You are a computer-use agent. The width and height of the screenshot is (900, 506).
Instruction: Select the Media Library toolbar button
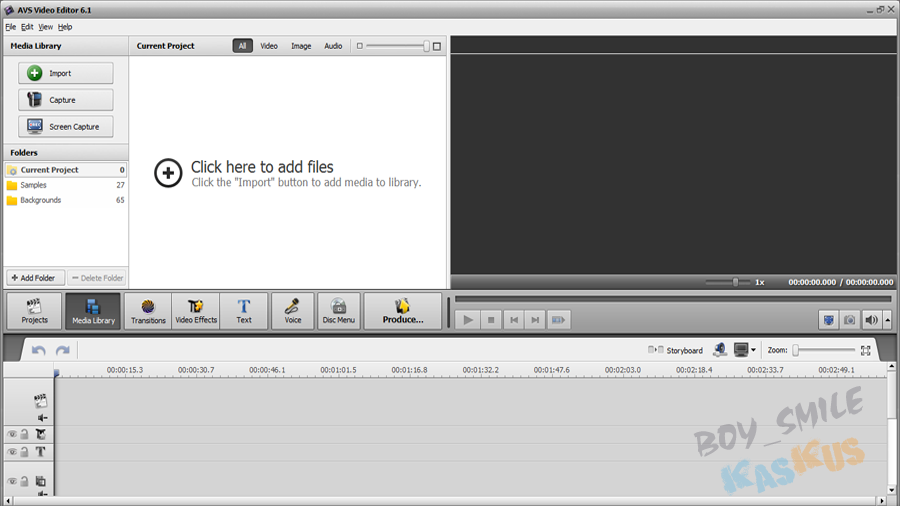point(93,311)
